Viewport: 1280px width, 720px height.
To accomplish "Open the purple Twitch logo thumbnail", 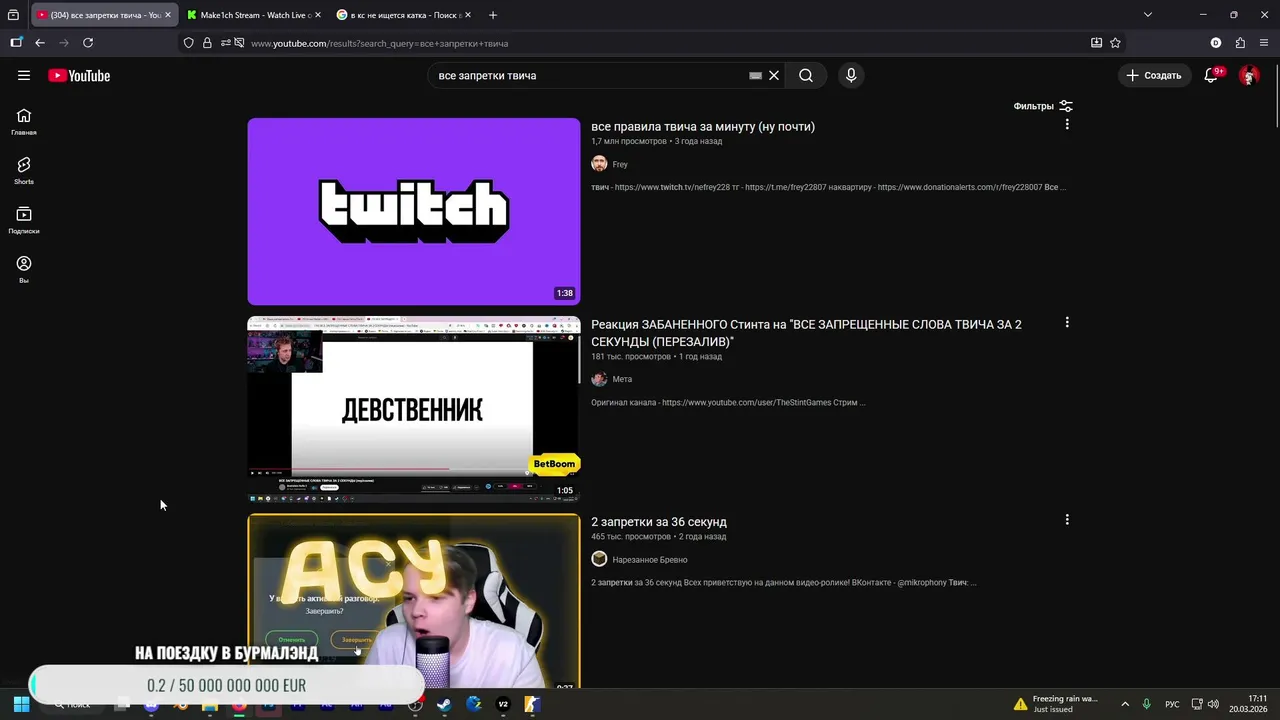I will pyautogui.click(x=414, y=211).
